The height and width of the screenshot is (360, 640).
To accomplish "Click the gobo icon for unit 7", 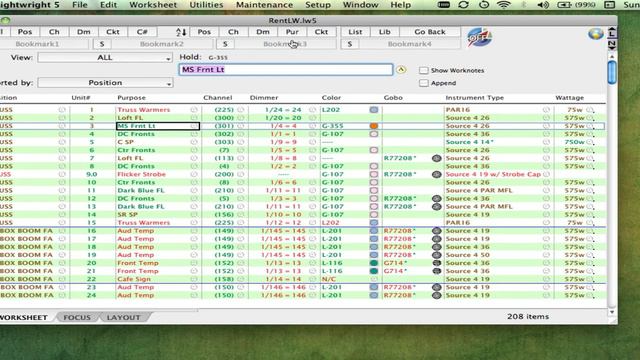I will click(x=437, y=158).
